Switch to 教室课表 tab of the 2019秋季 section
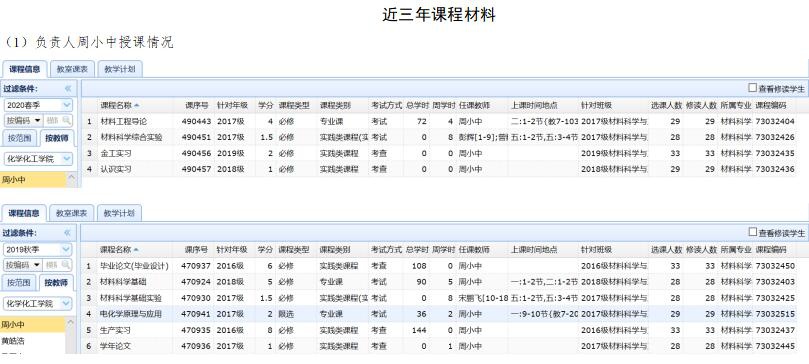 (72, 213)
